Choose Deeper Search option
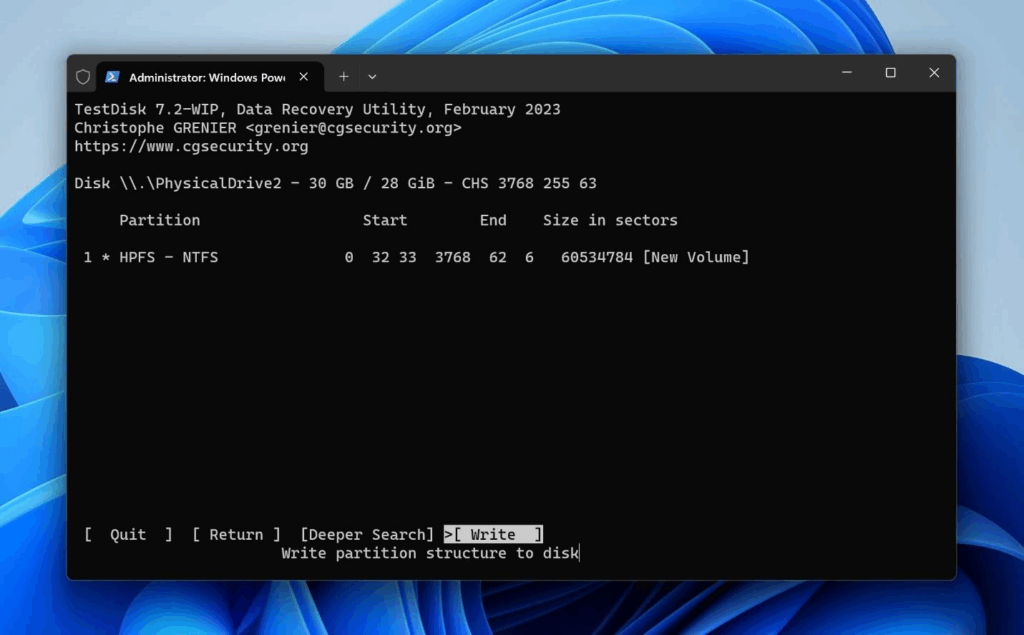The width and height of the screenshot is (1024, 635). (x=367, y=535)
